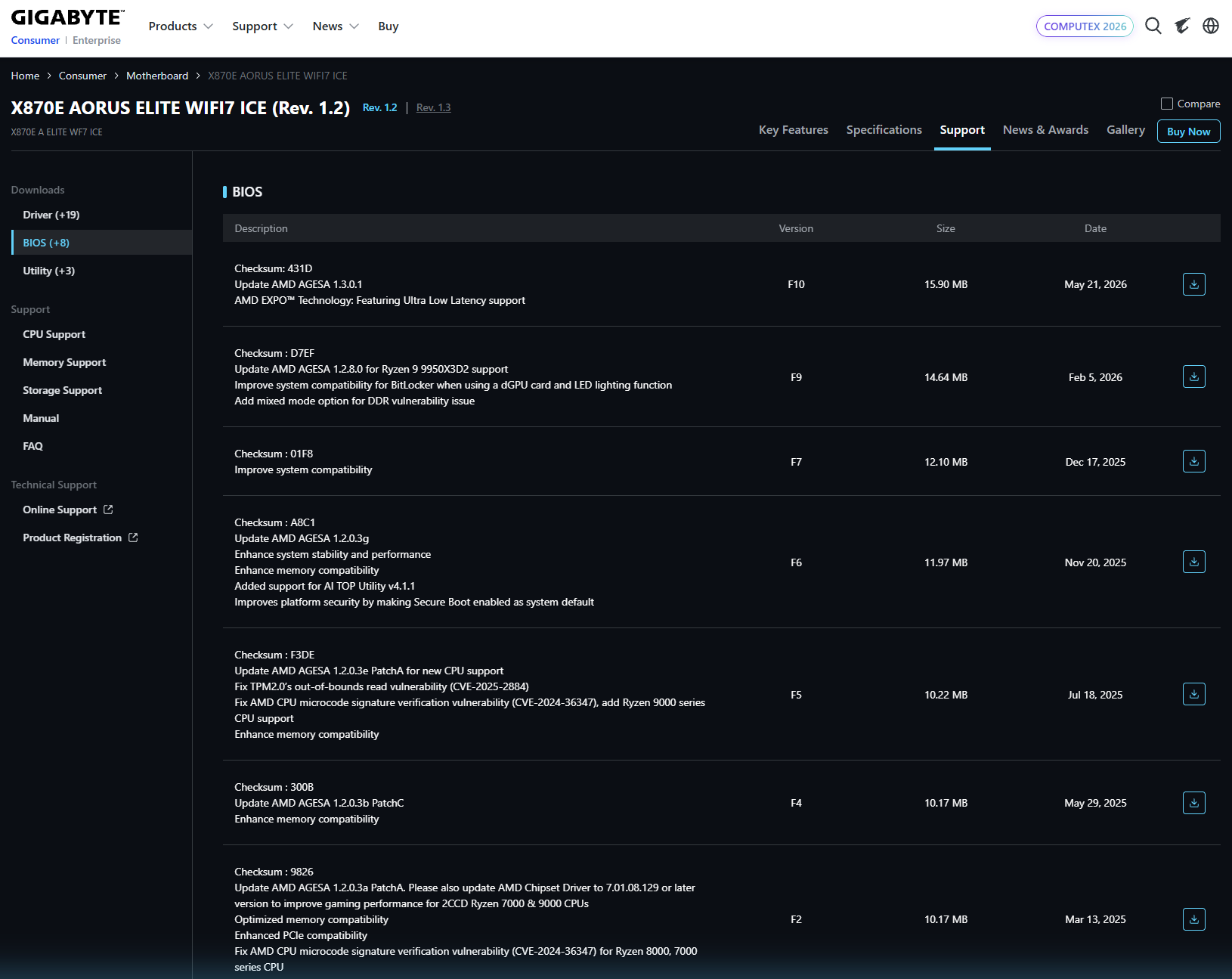The image size is (1232, 979).
Task: Go to Home breadcrumb
Action: point(25,76)
